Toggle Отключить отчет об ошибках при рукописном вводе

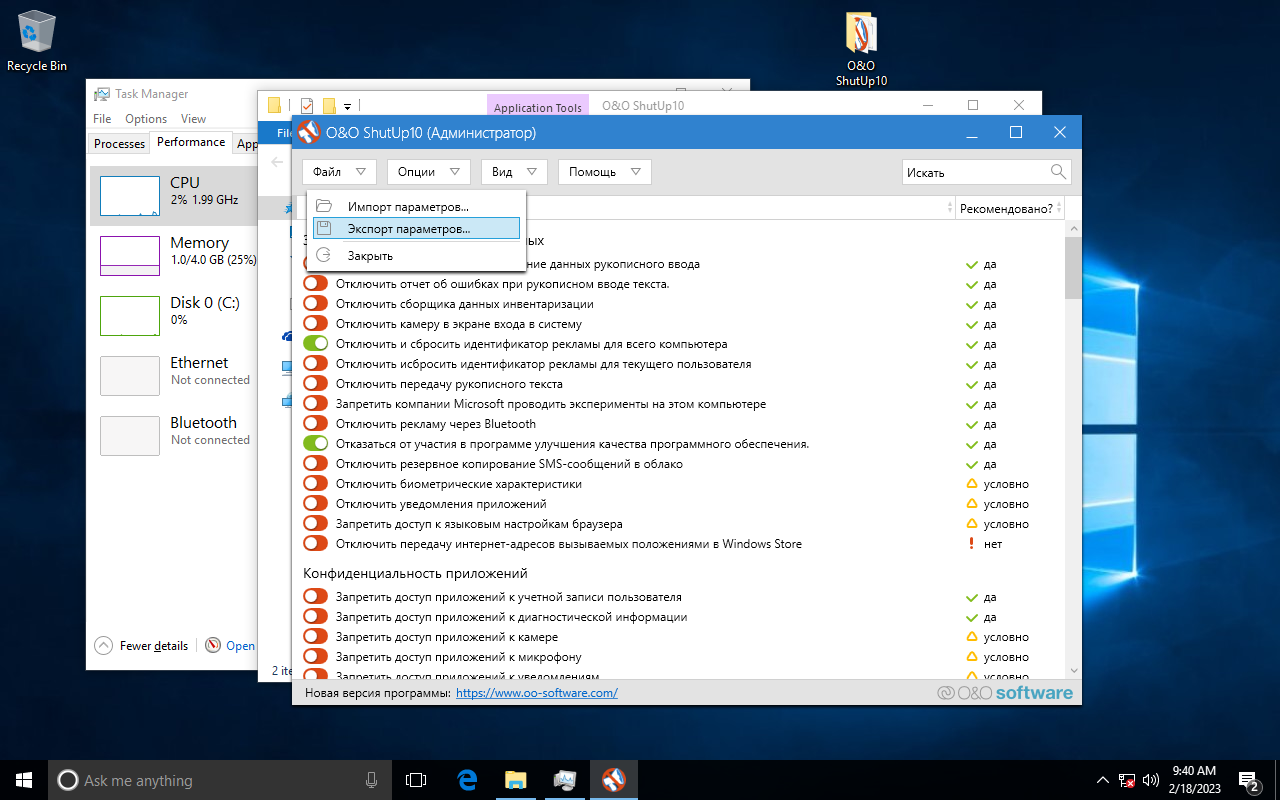tap(315, 284)
